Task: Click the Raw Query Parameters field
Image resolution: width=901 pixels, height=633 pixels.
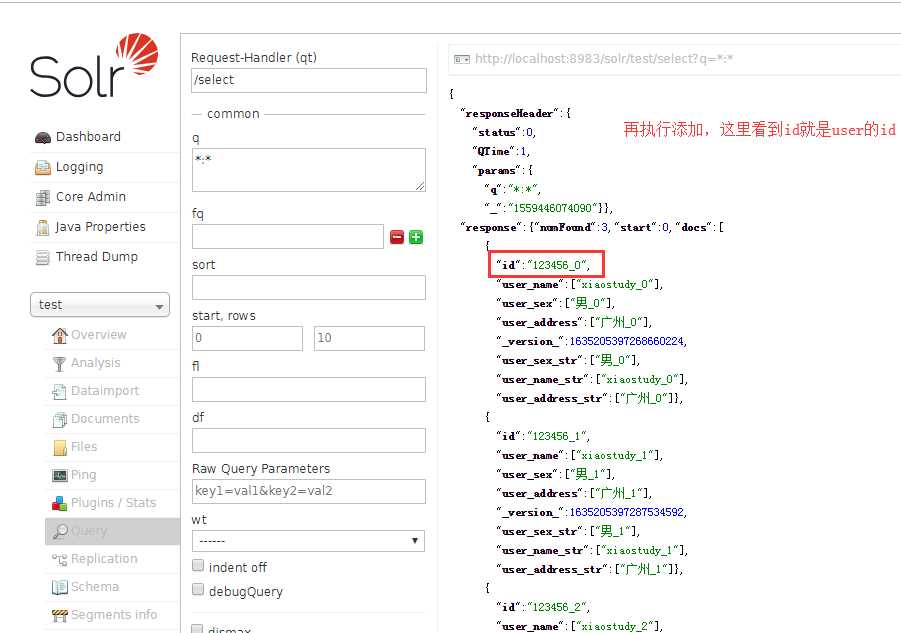Action: (309, 492)
